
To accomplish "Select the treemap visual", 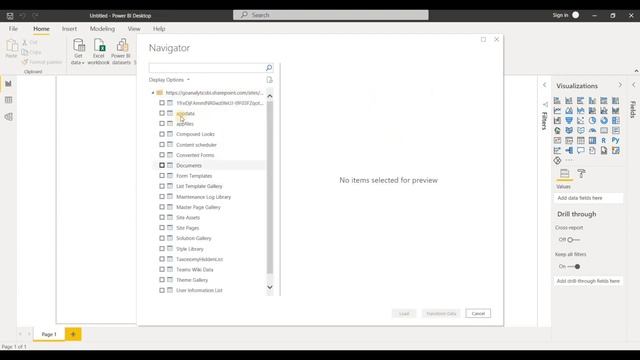I will click(x=616, y=120).
